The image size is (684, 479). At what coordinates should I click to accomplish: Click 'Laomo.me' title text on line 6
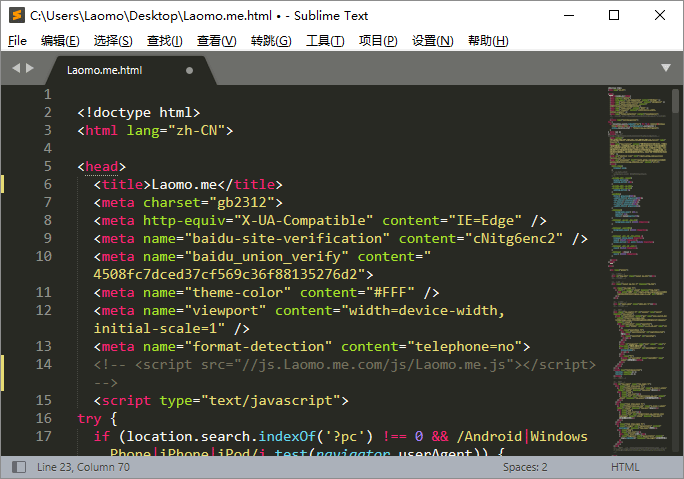[x=184, y=185]
